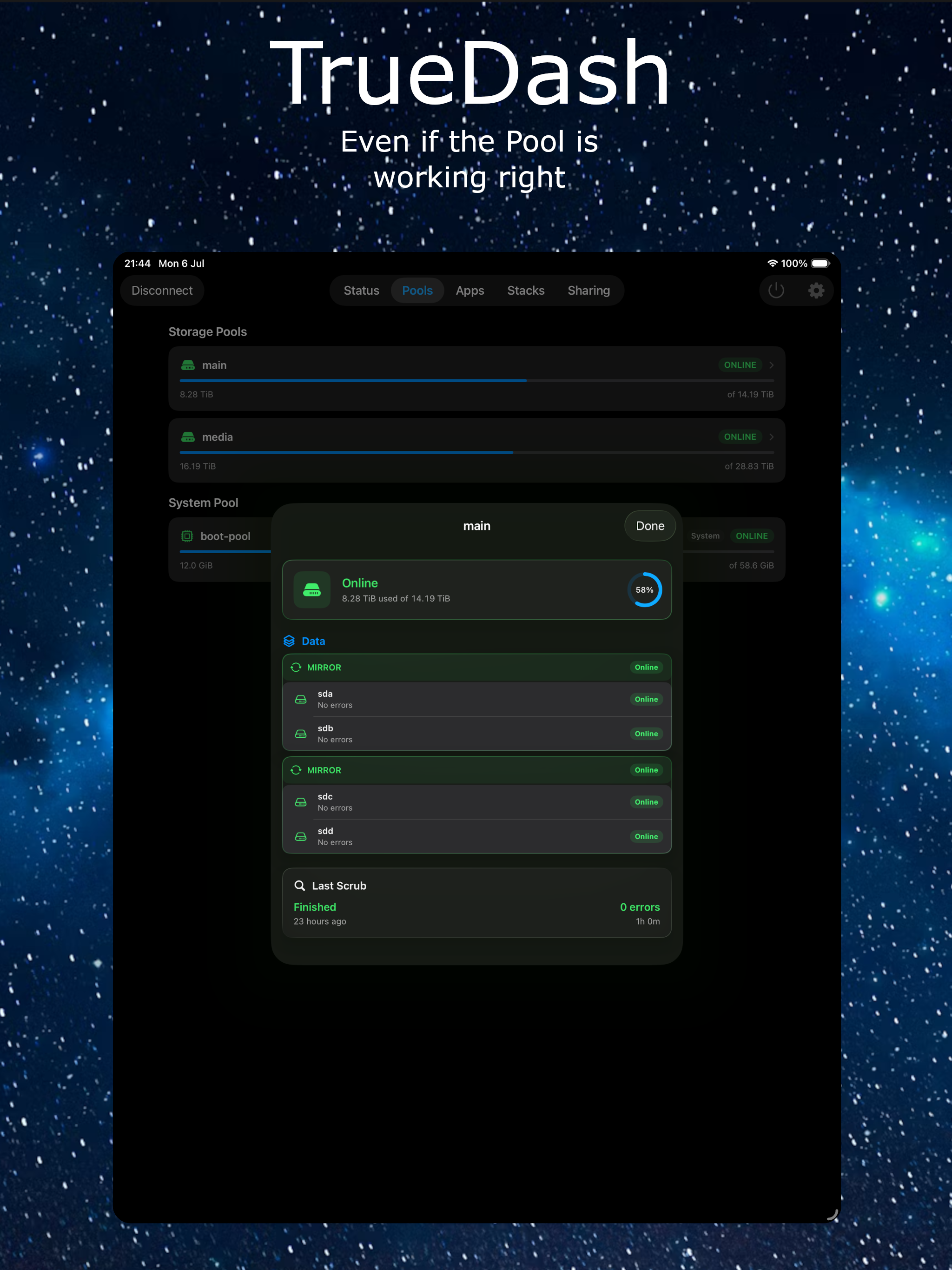This screenshot has height=1270, width=952.
Task: Click the battery indicator icon
Action: [820, 264]
